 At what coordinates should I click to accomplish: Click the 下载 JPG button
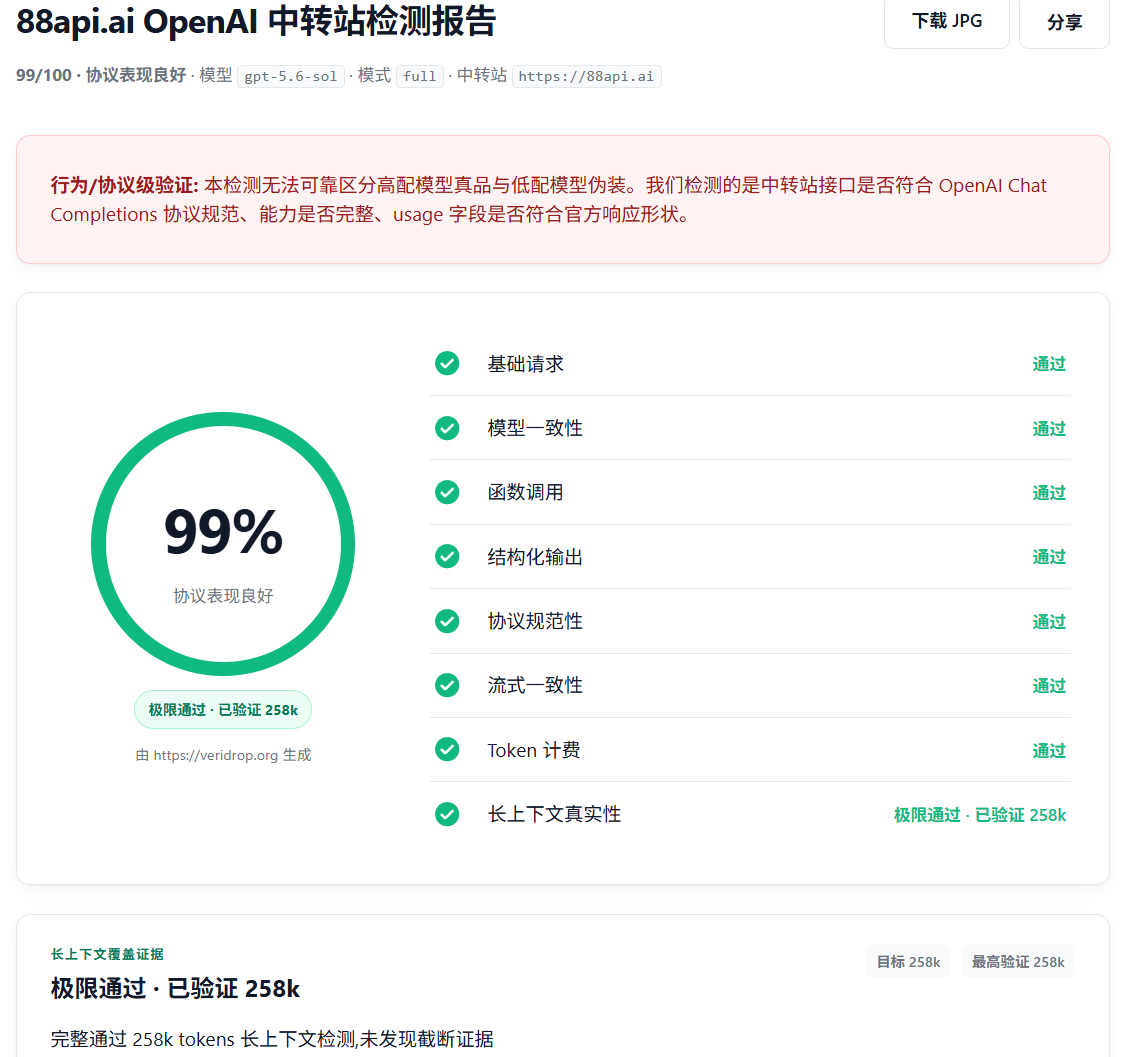[x=946, y=21]
